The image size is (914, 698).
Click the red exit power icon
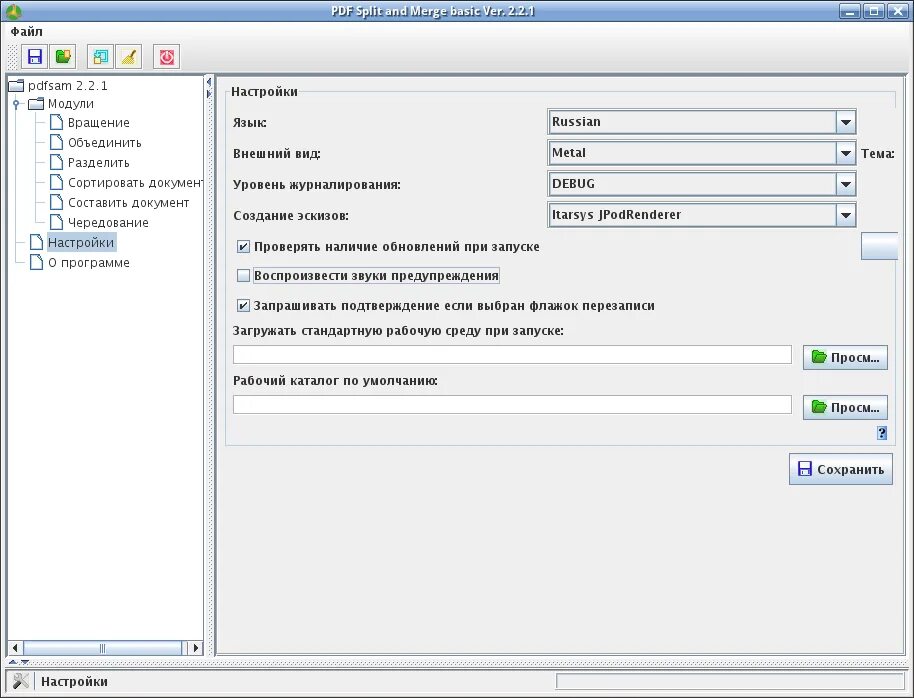pyautogui.click(x=167, y=57)
